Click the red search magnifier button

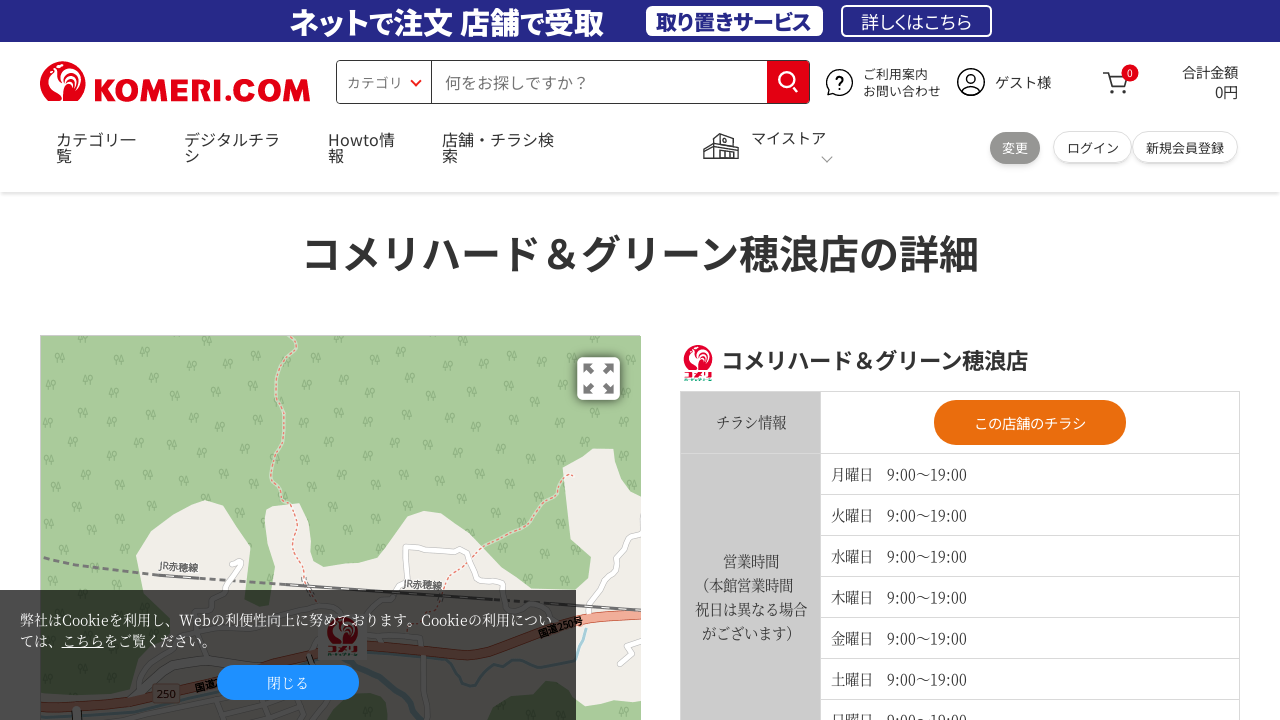(788, 82)
